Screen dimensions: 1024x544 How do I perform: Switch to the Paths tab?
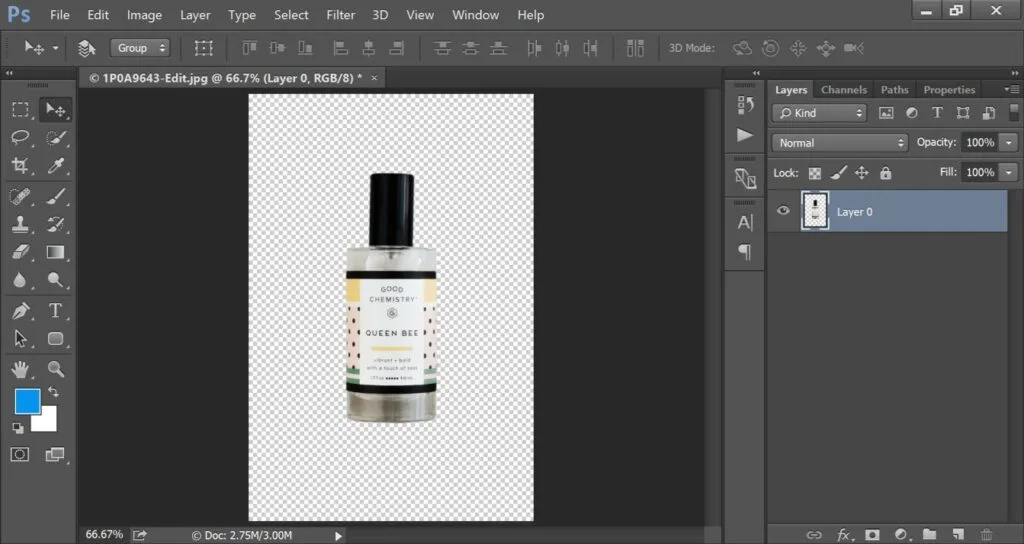tap(894, 89)
